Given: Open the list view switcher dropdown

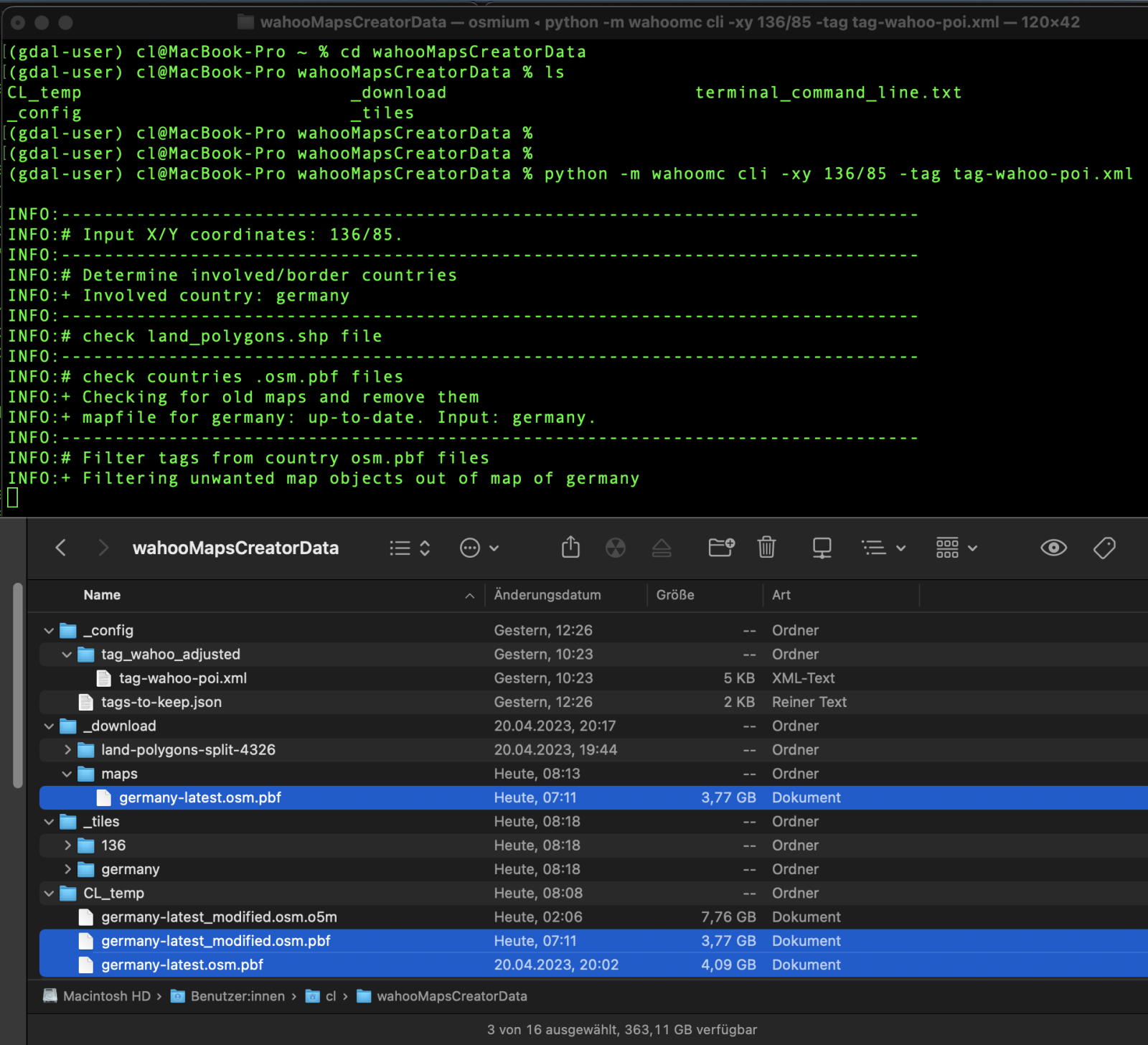Looking at the screenshot, I should [410, 548].
